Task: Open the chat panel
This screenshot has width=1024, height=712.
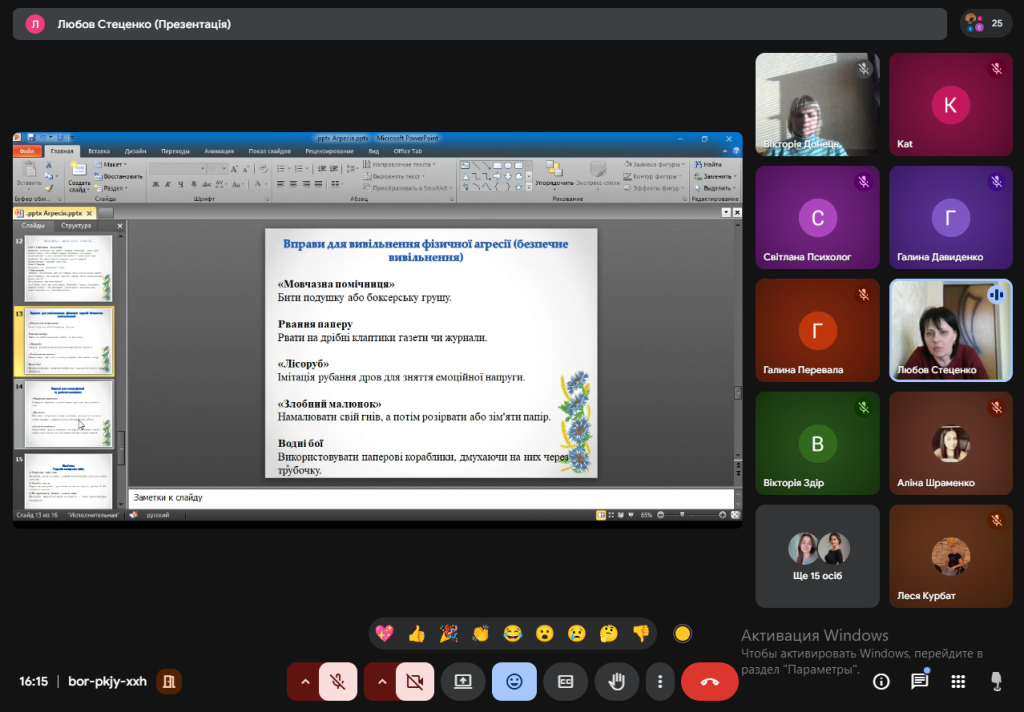Action: [919, 681]
